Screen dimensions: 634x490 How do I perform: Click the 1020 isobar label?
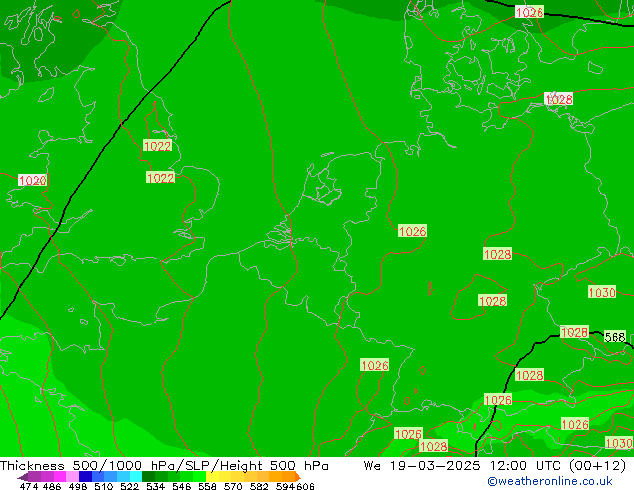pyautogui.click(x=32, y=180)
